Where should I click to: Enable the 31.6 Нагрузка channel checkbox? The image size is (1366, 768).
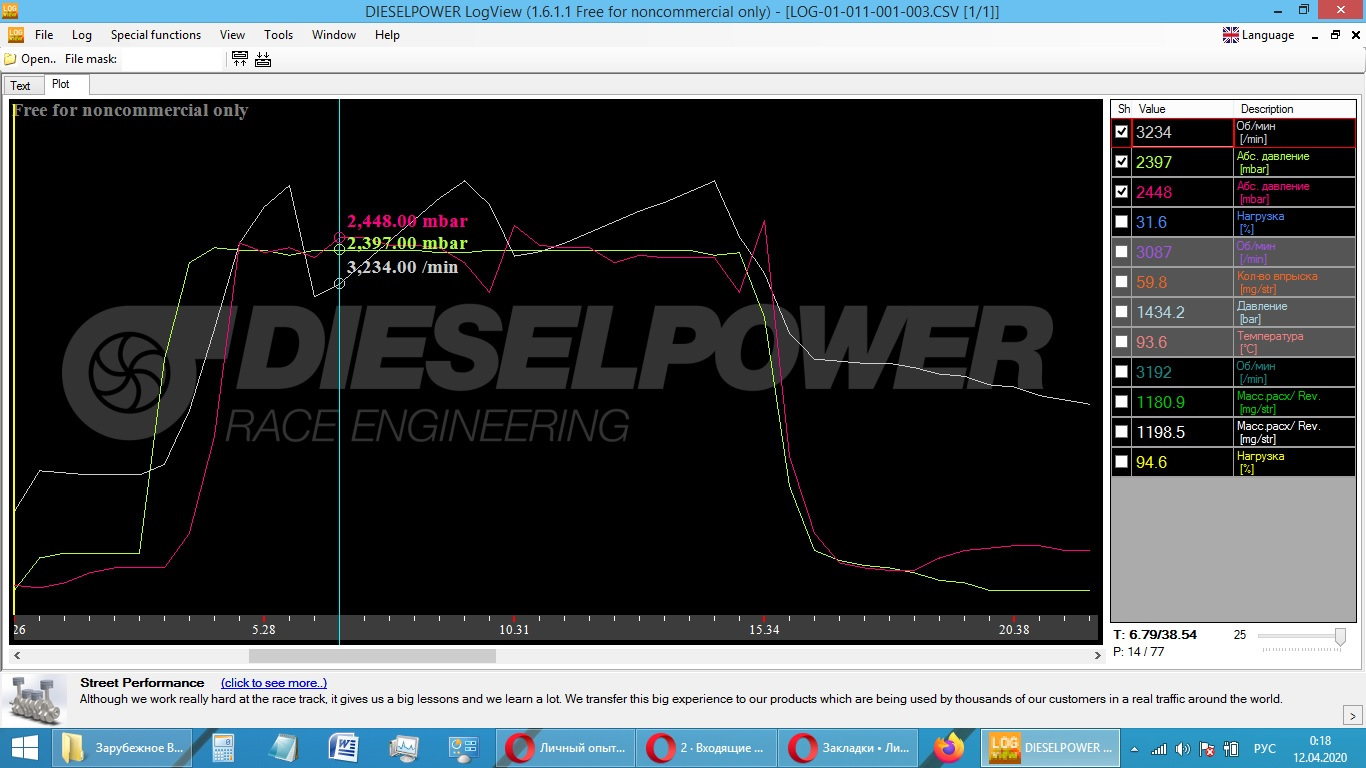point(1122,222)
